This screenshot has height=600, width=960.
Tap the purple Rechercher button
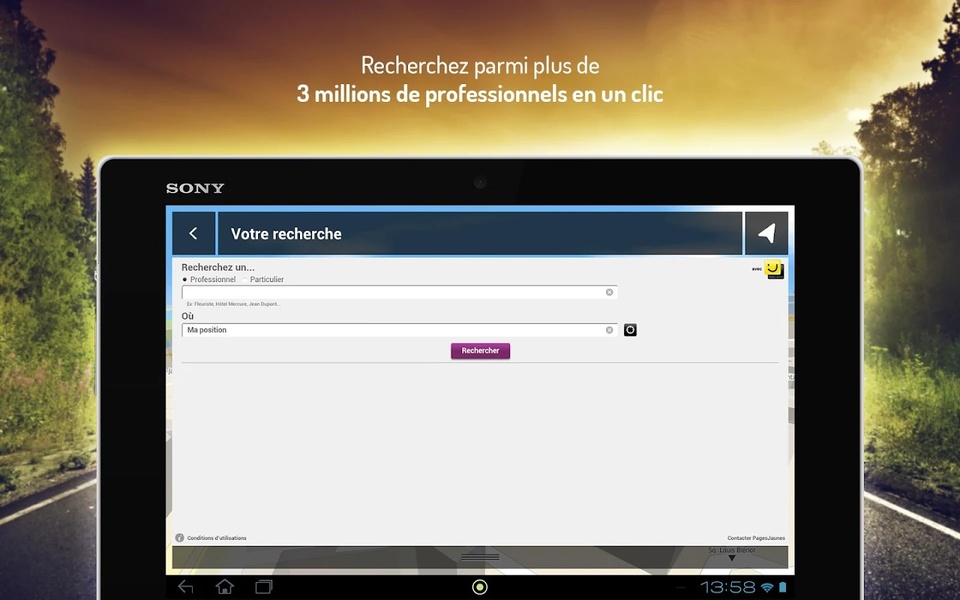(481, 351)
